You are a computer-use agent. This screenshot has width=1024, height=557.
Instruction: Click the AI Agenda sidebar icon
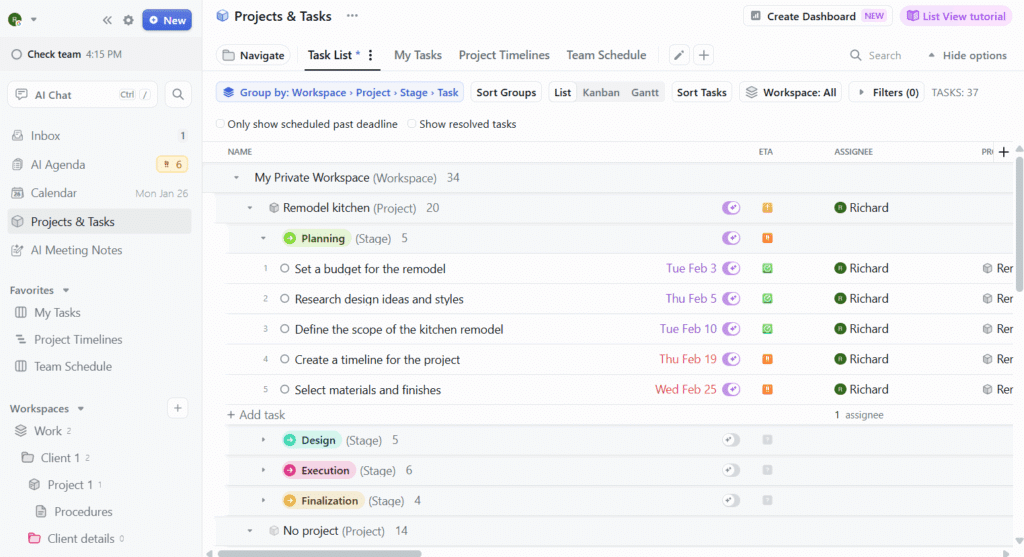point(18,165)
